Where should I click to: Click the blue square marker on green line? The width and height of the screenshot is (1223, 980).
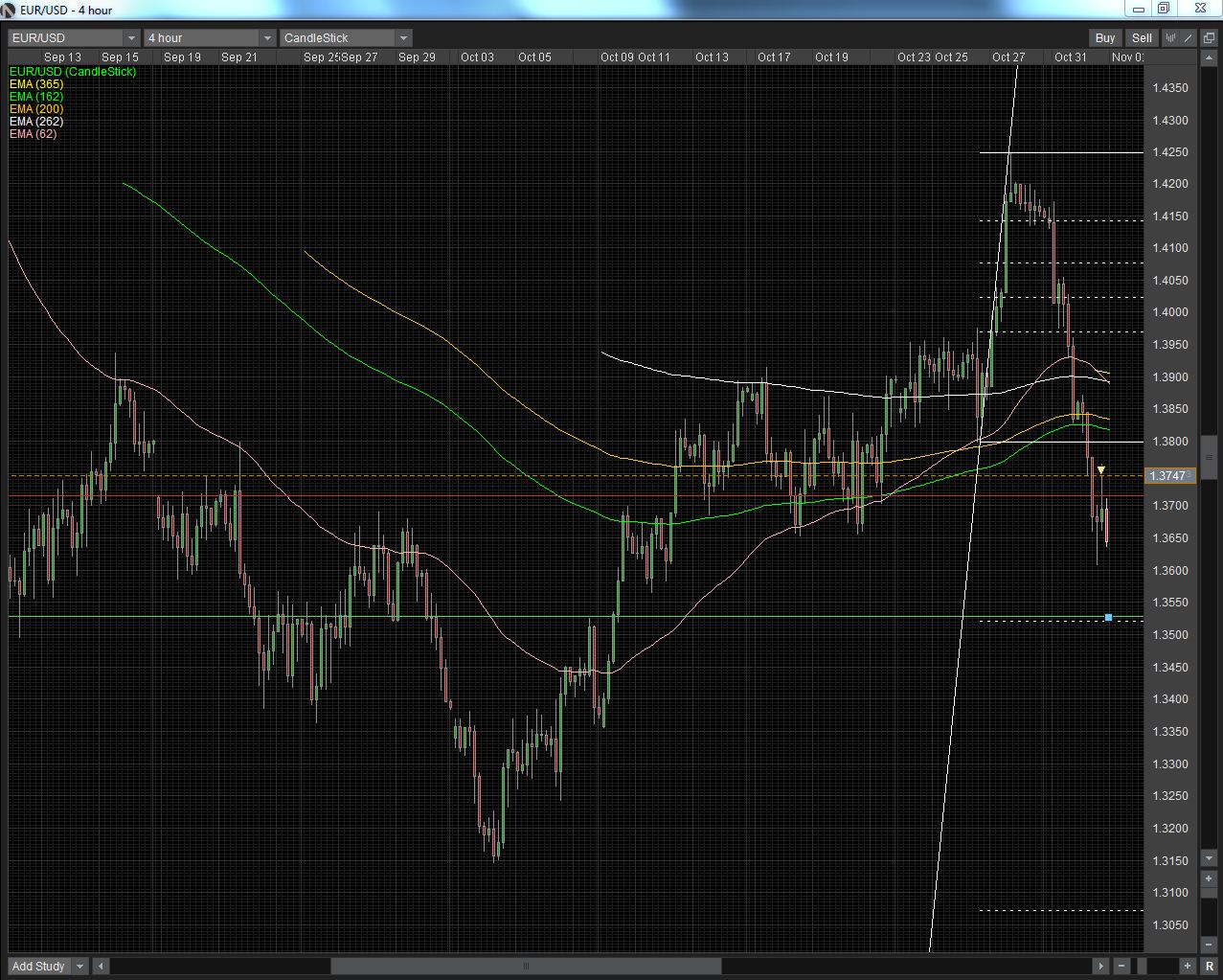point(1108,617)
